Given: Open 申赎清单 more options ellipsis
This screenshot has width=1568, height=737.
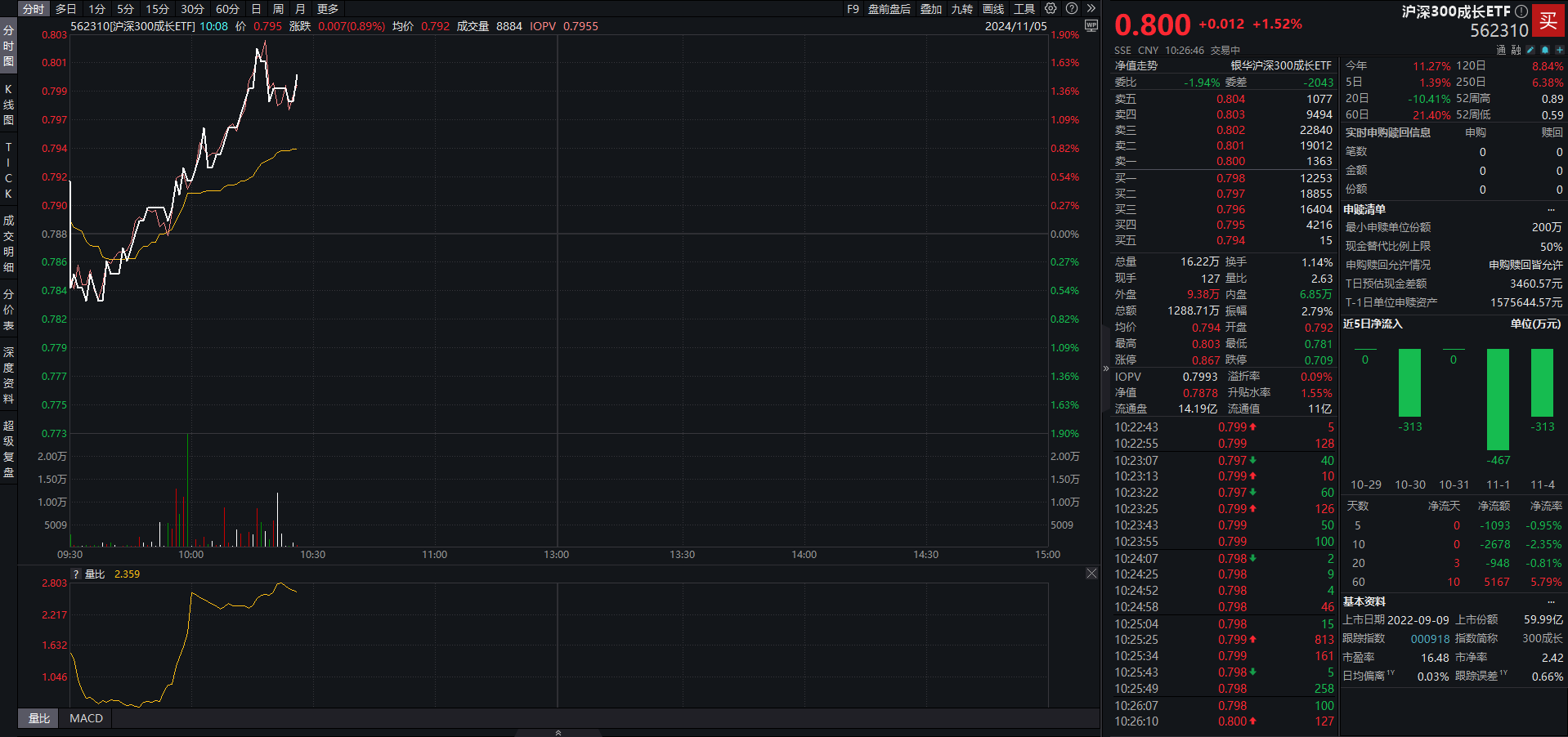Looking at the screenshot, I should (1551, 210).
